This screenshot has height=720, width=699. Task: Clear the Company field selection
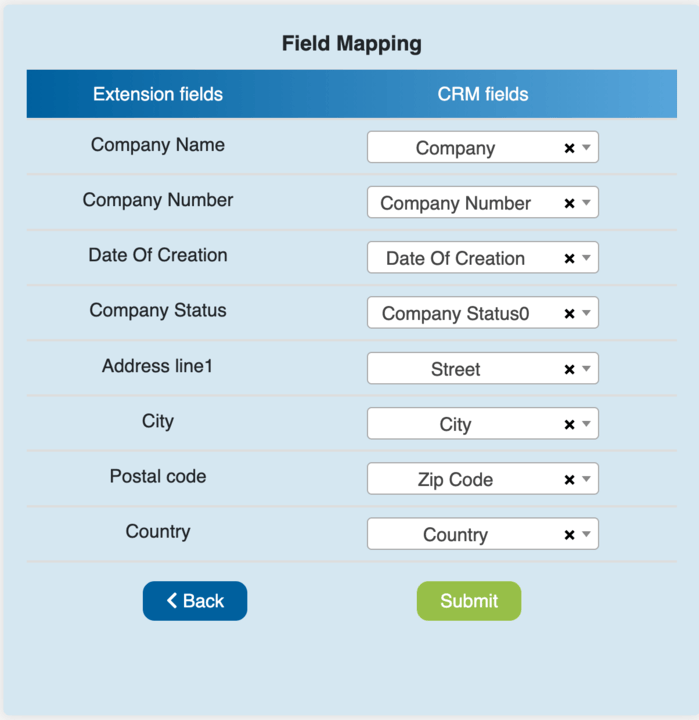pyautogui.click(x=569, y=148)
